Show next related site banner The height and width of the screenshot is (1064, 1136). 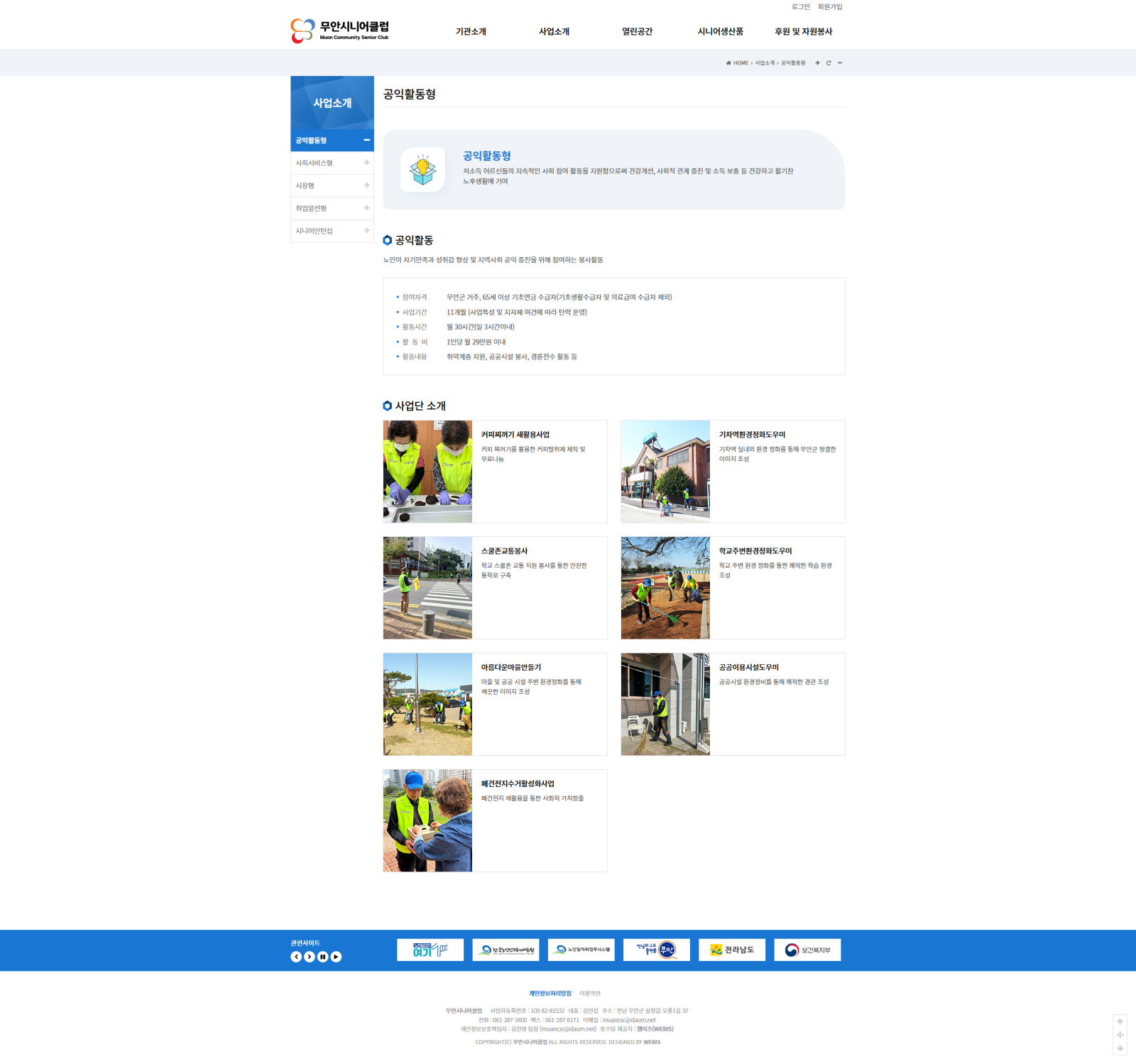[310, 957]
